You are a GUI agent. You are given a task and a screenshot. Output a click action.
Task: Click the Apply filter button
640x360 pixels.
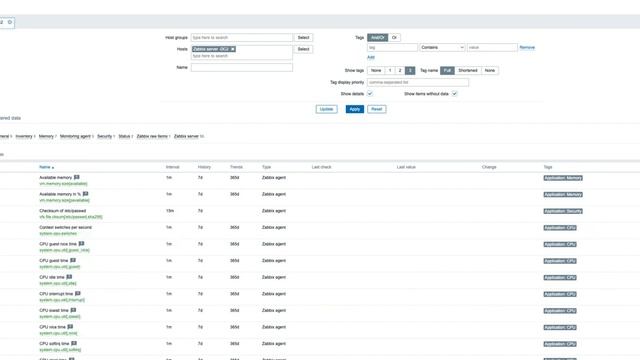(x=355, y=109)
